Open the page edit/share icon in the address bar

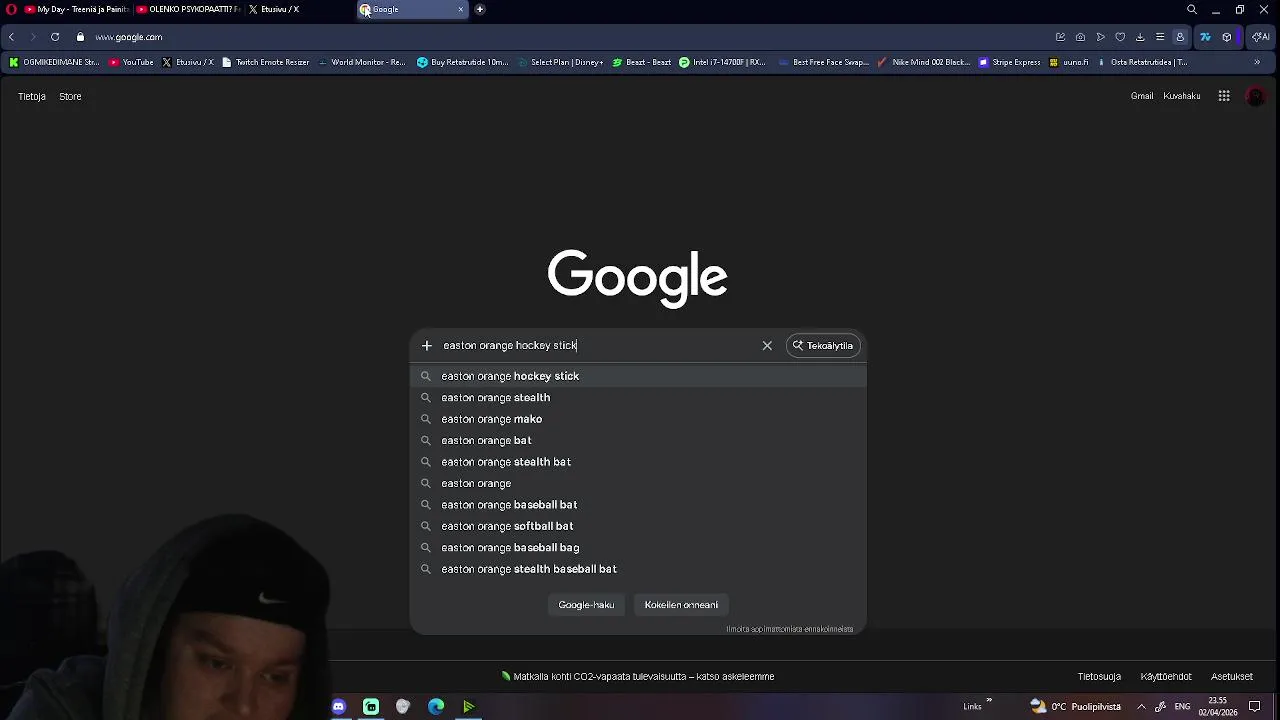1060,37
